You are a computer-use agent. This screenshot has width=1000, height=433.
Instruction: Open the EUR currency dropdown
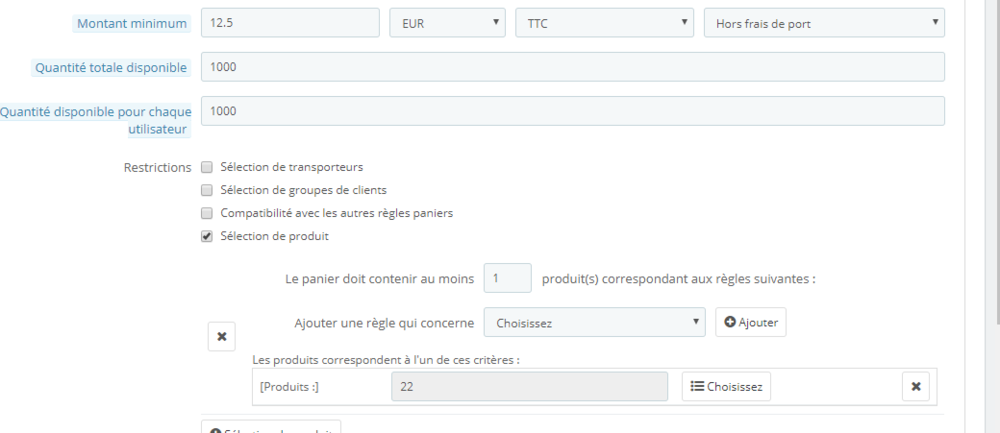point(446,22)
